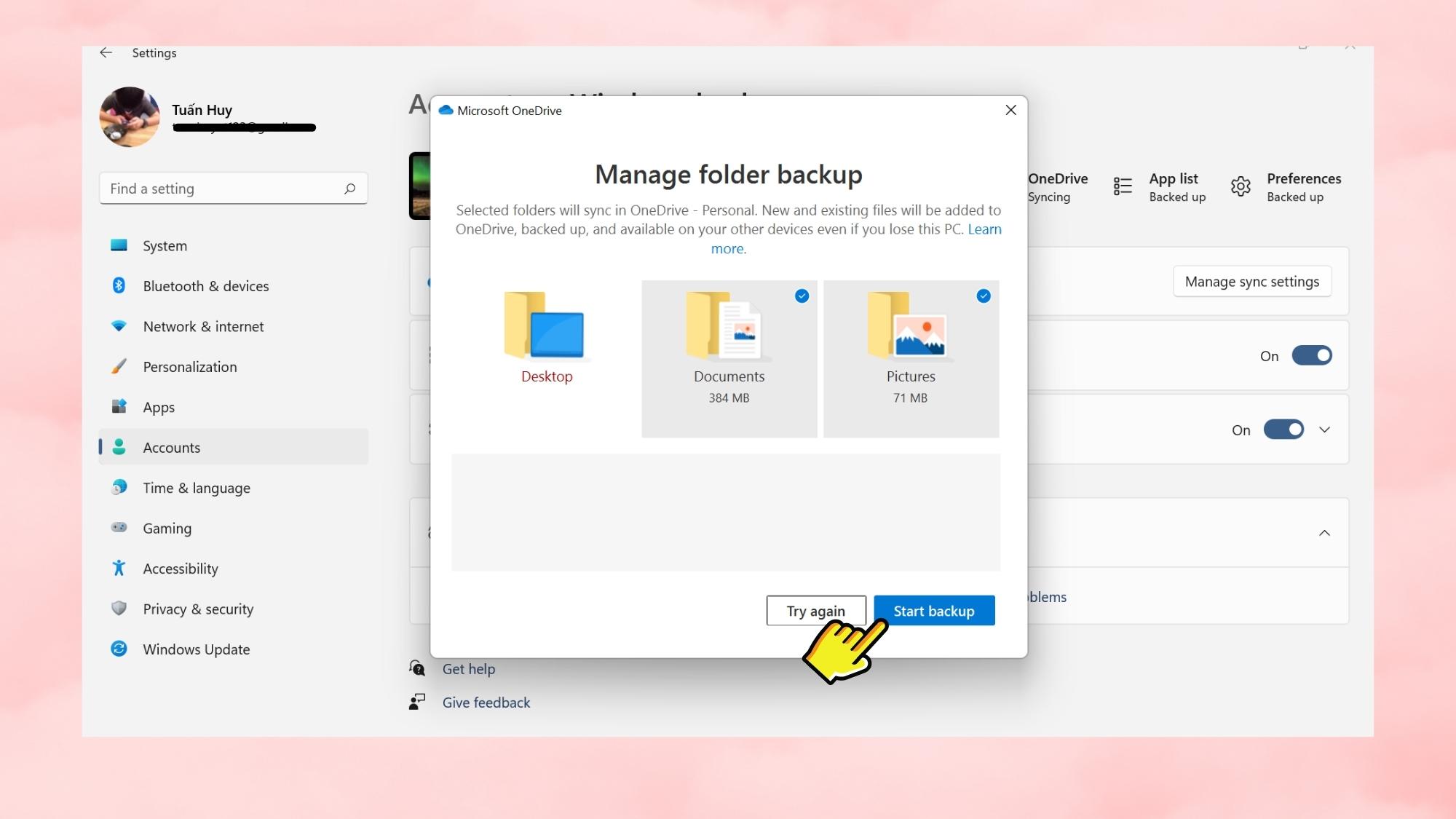Click the Tuấn Huy profile picture

click(130, 117)
